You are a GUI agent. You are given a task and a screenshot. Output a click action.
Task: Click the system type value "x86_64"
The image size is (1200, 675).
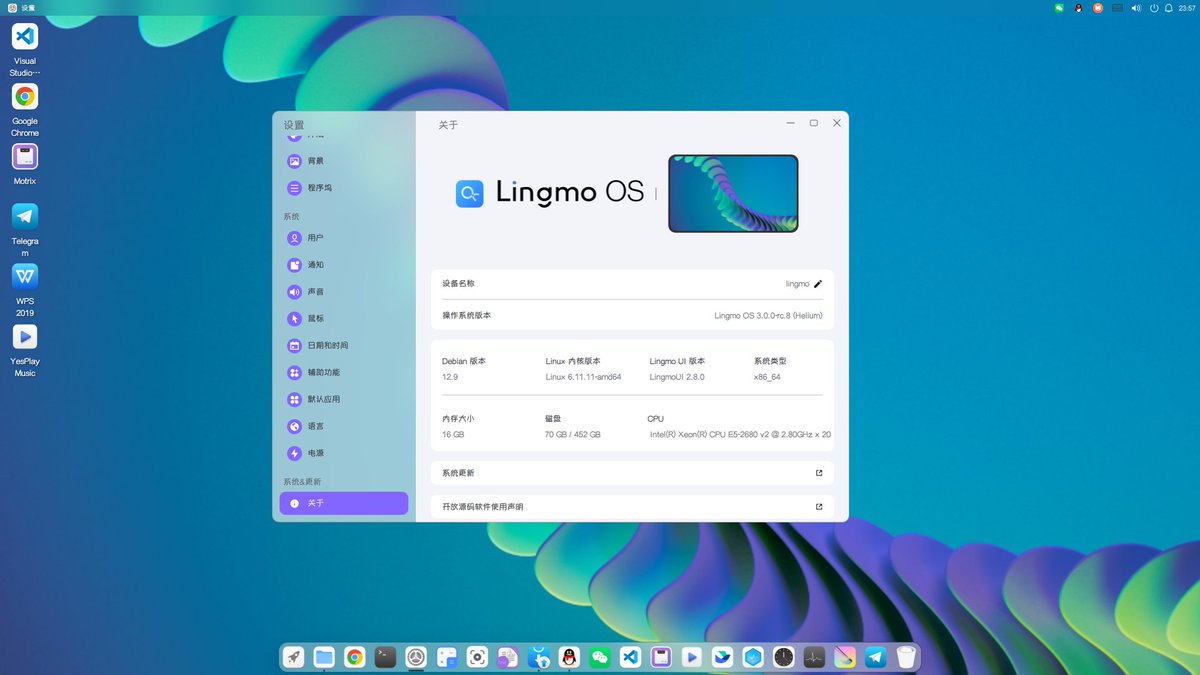[x=767, y=378]
